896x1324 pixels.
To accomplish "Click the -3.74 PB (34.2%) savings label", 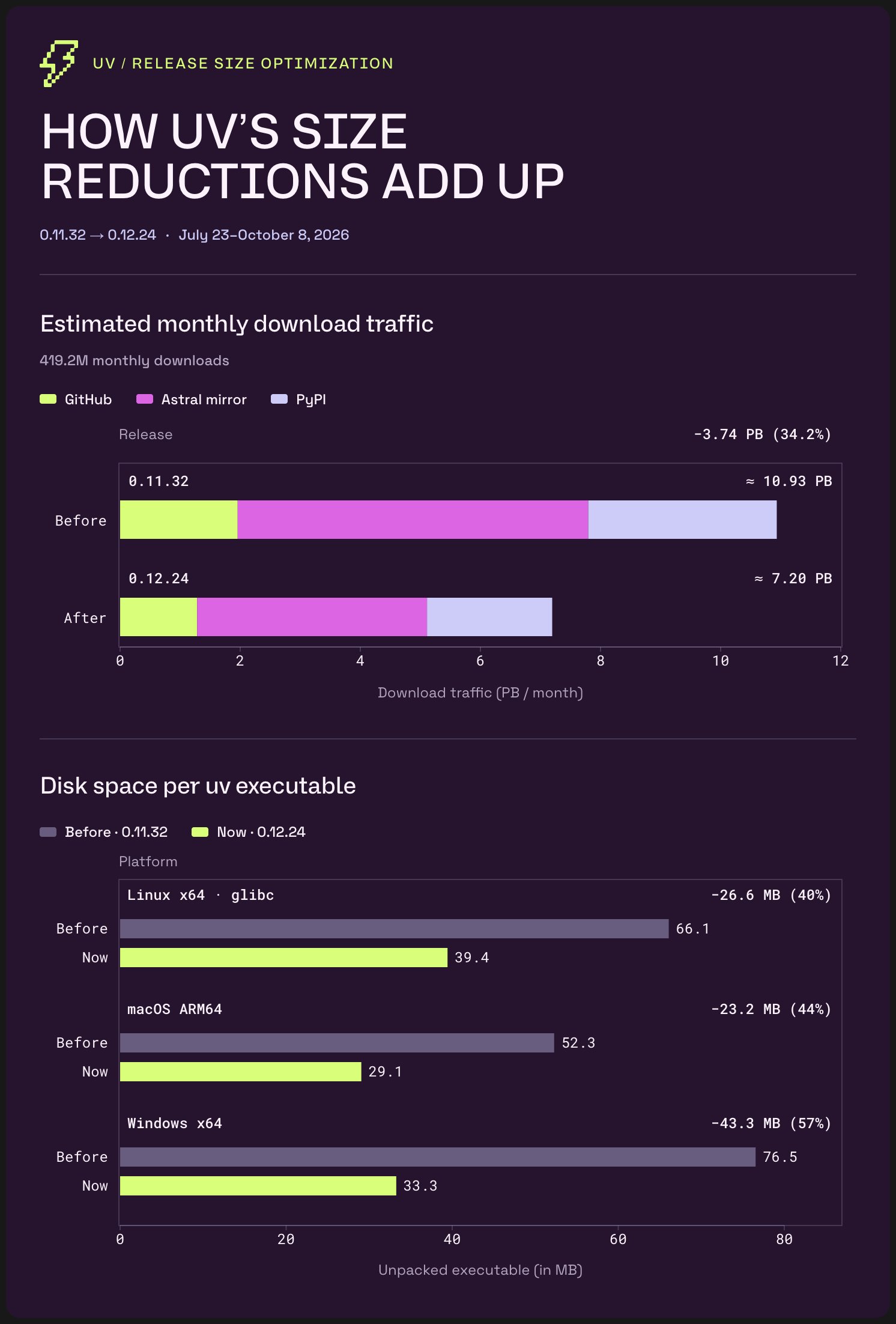I will click(x=763, y=434).
